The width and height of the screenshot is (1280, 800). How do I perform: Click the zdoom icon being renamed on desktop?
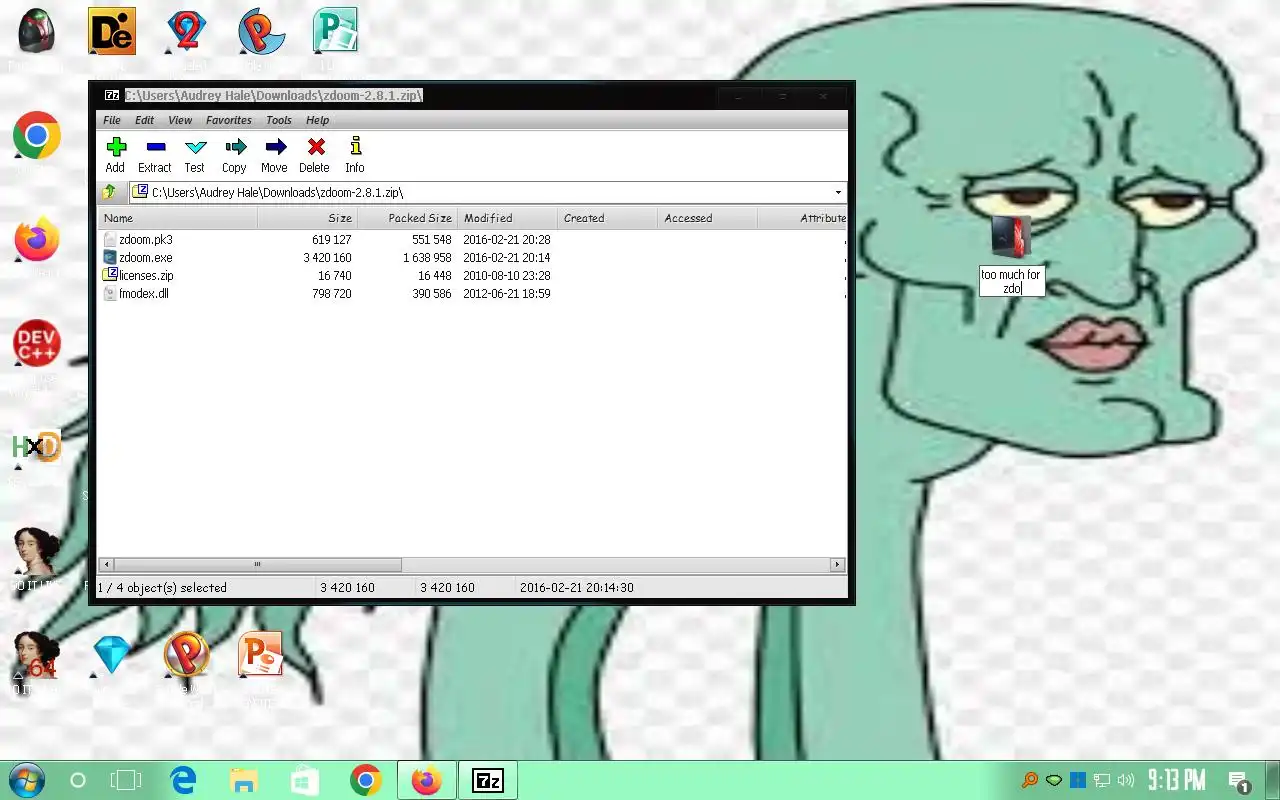(x=1011, y=237)
